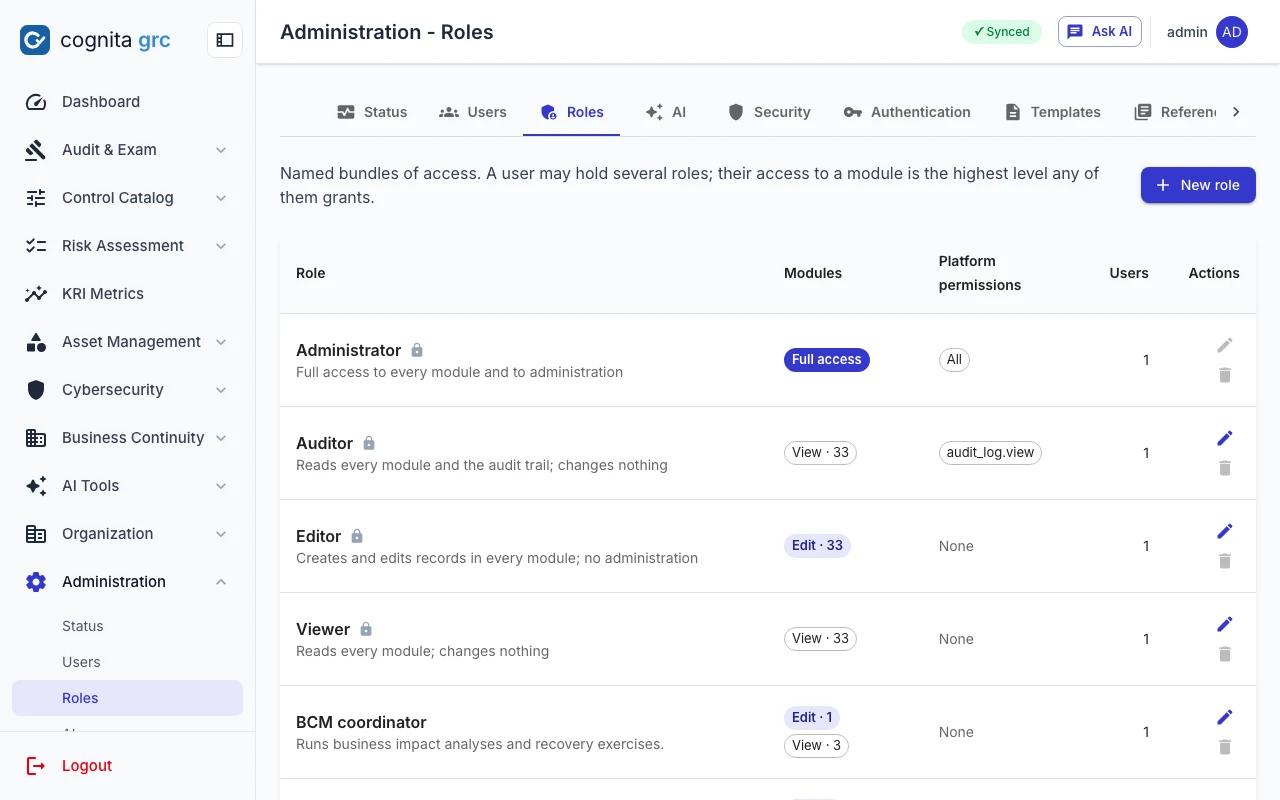Expand the AI Tools menu

(128, 486)
